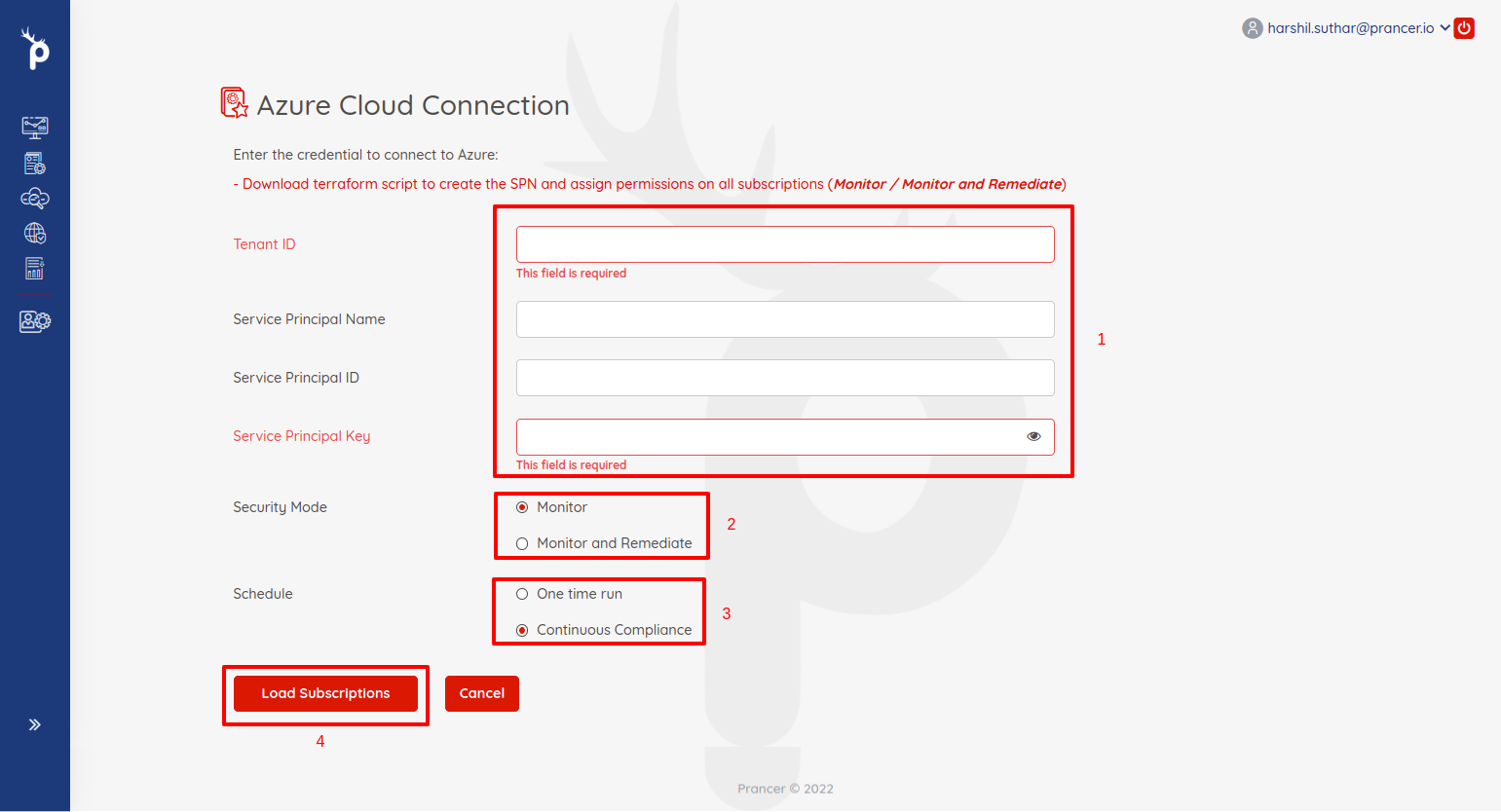Open the cloud search sidebar icon
This screenshot has width=1501, height=812.
click(35, 199)
